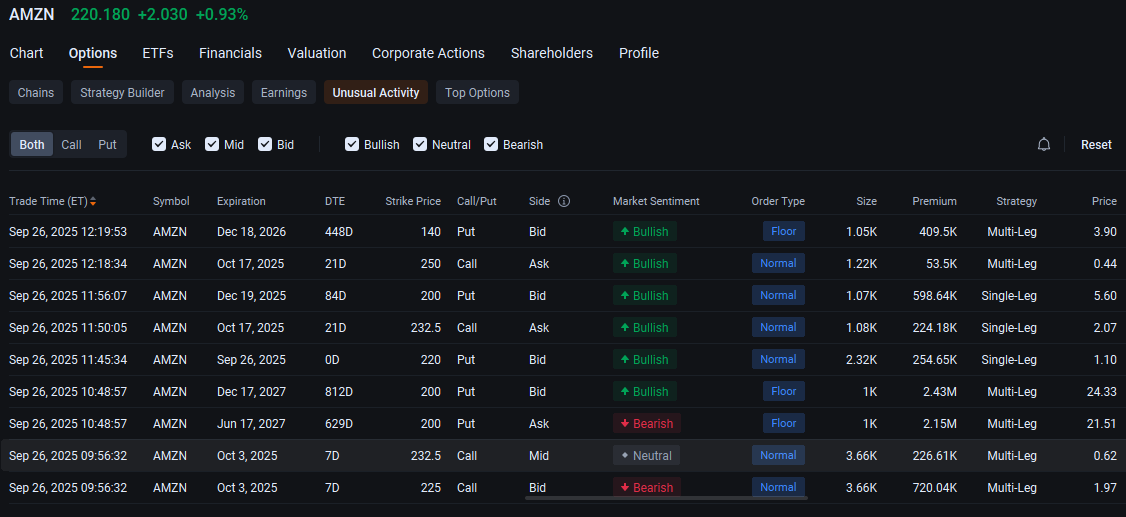Click the Trade Time sort arrow icon

click(93, 202)
